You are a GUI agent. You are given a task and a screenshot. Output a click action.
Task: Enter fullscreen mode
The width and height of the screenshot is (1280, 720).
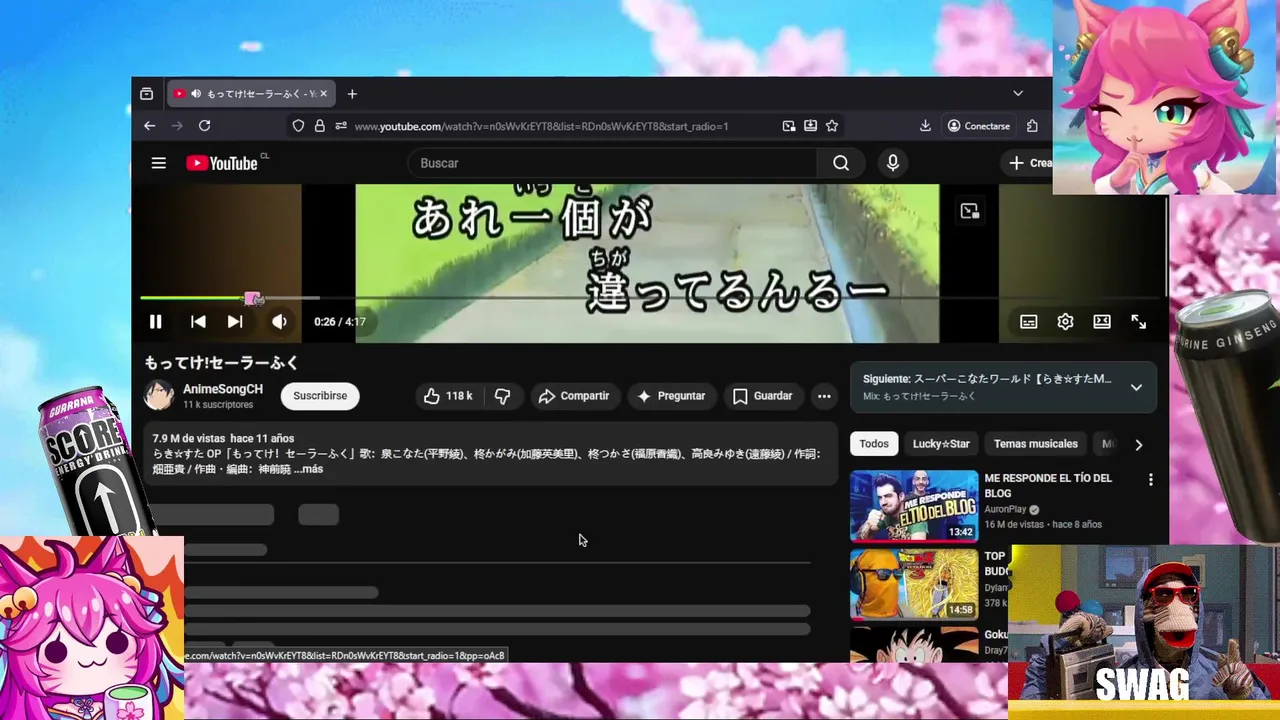click(1138, 322)
